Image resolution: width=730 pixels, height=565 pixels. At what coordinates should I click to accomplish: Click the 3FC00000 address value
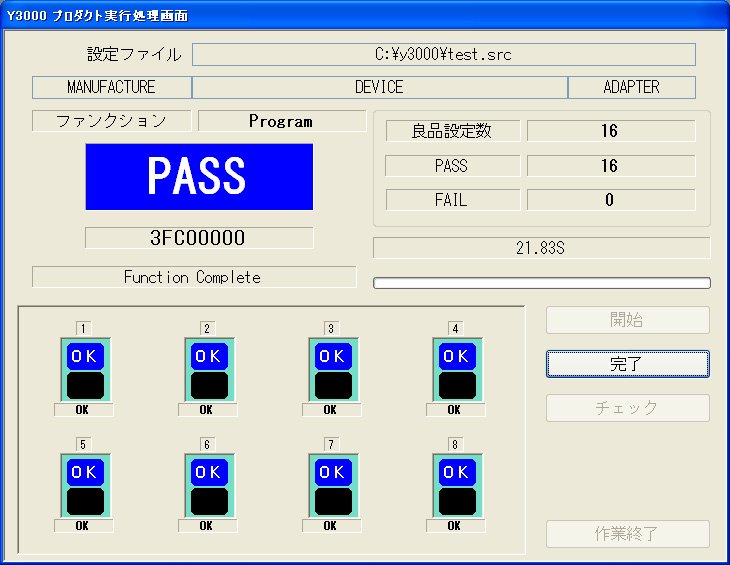[199, 238]
